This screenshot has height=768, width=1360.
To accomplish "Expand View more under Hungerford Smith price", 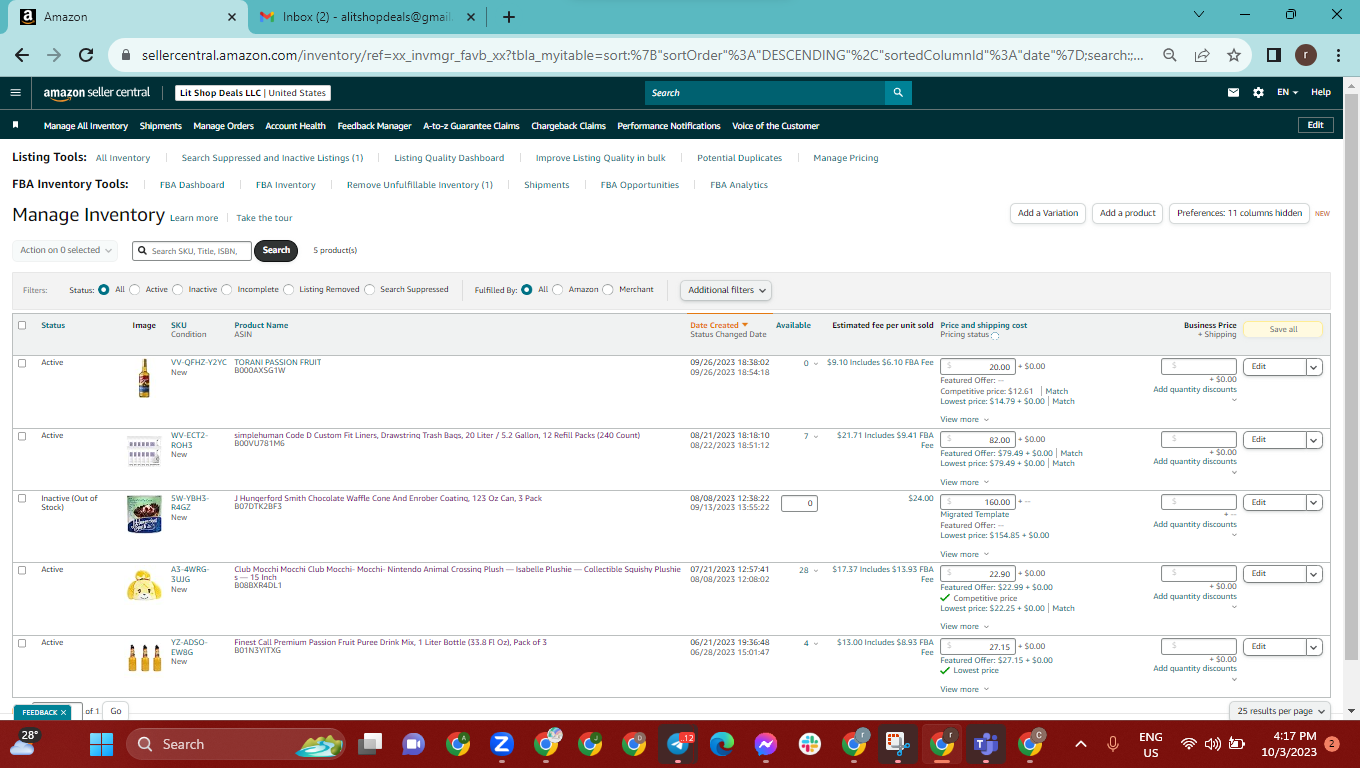I will coord(964,554).
